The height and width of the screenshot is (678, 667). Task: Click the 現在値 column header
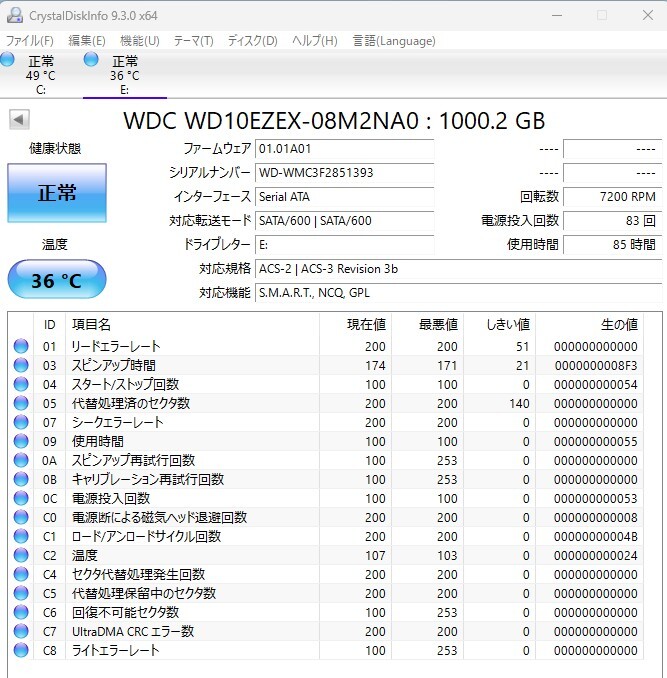(x=355, y=324)
